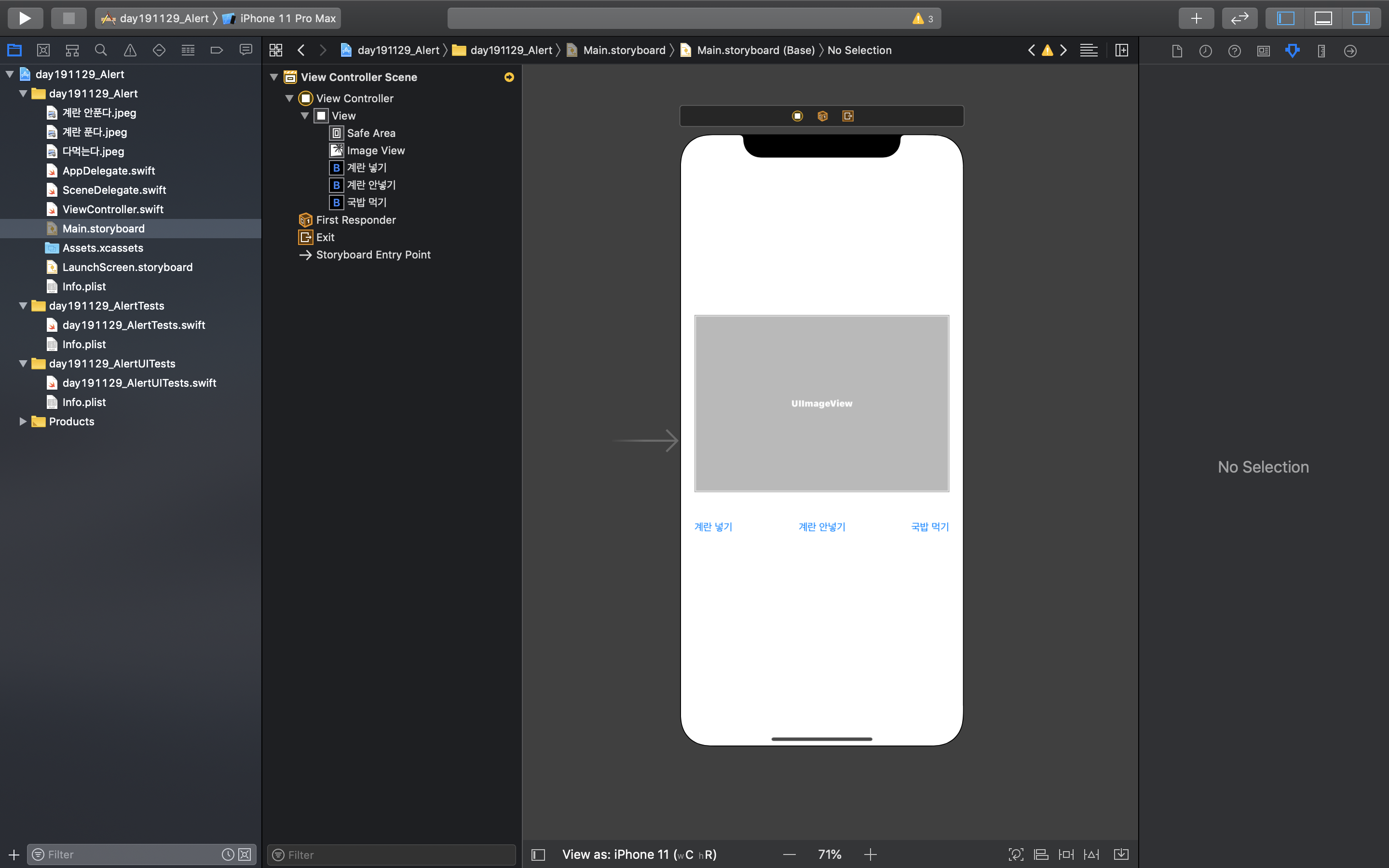1389x868 pixels.
Task: Toggle the Navigator panel visibility
Action: tap(1286, 18)
